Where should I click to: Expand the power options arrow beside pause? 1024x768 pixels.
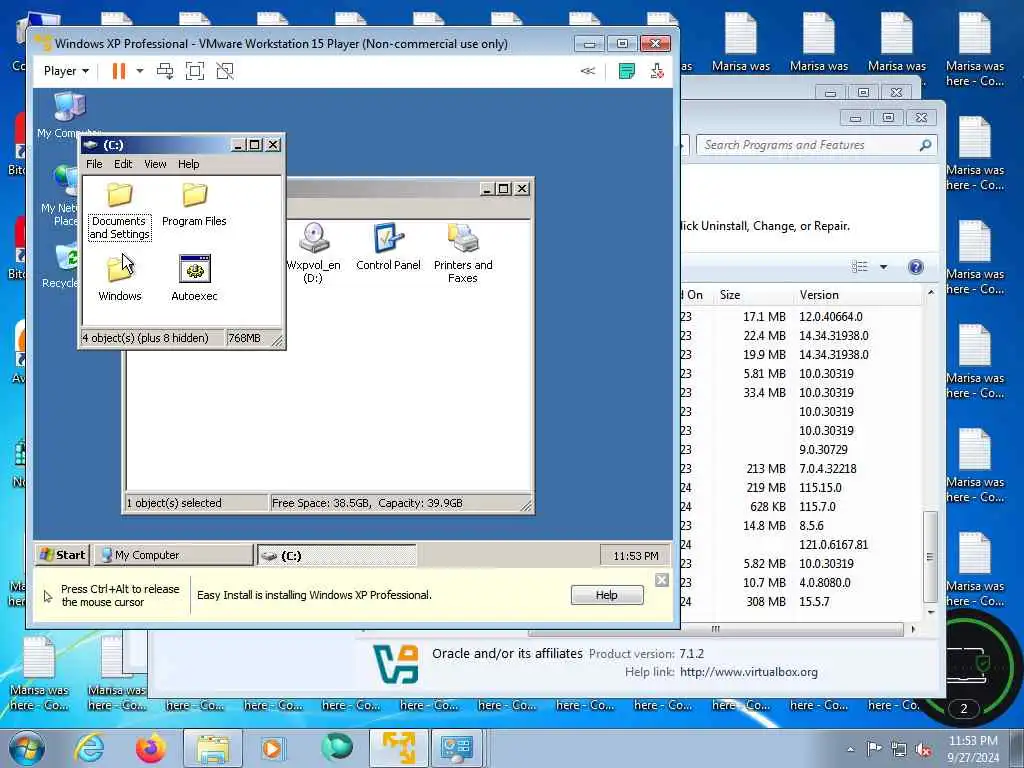[139, 71]
